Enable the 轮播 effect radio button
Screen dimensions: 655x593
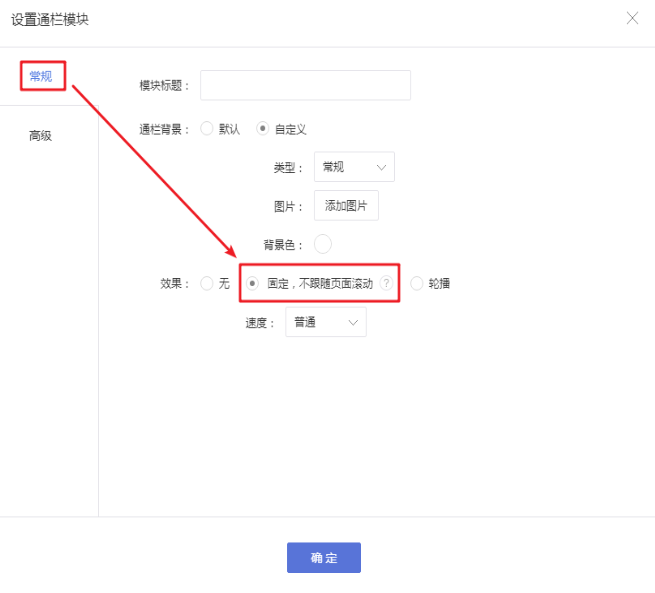coord(416,284)
